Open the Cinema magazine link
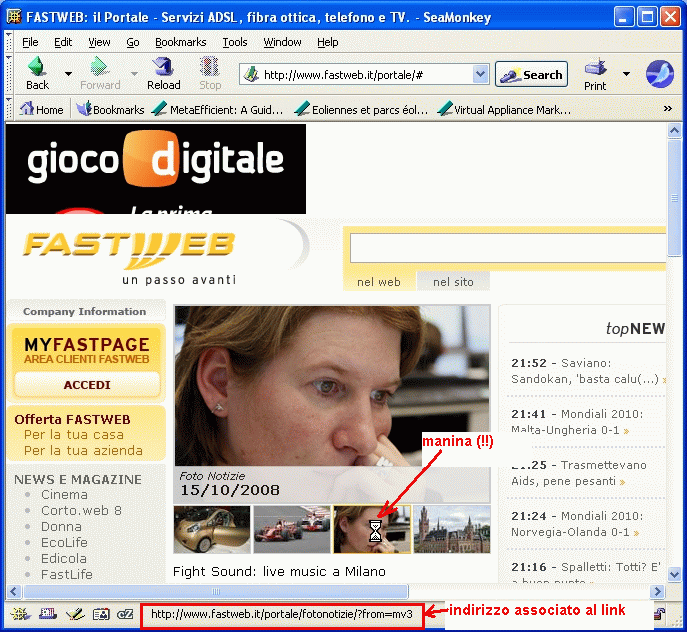 (x=64, y=494)
